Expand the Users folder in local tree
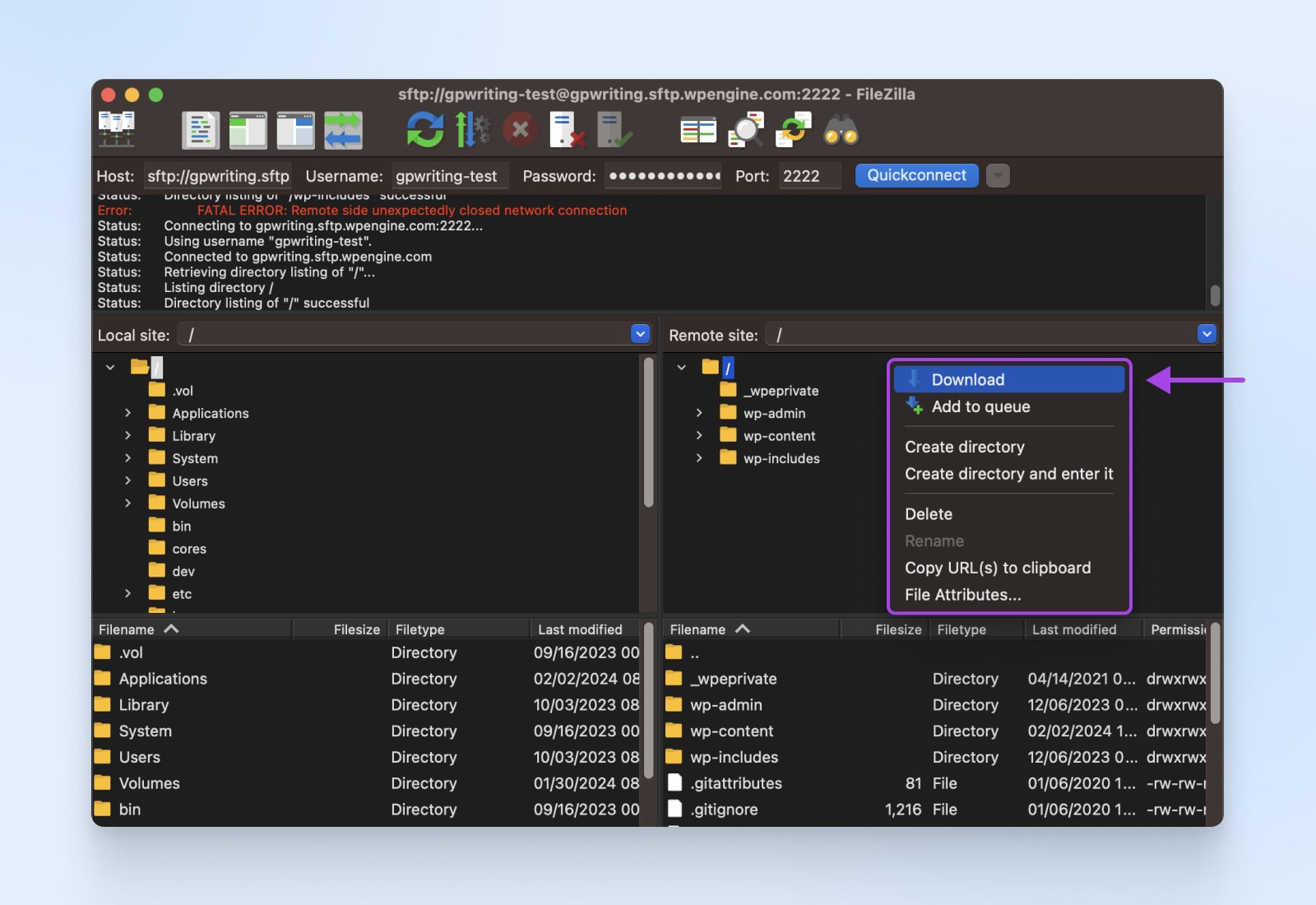The height and width of the screenshot is (905, 1316). tap(128, 480)
